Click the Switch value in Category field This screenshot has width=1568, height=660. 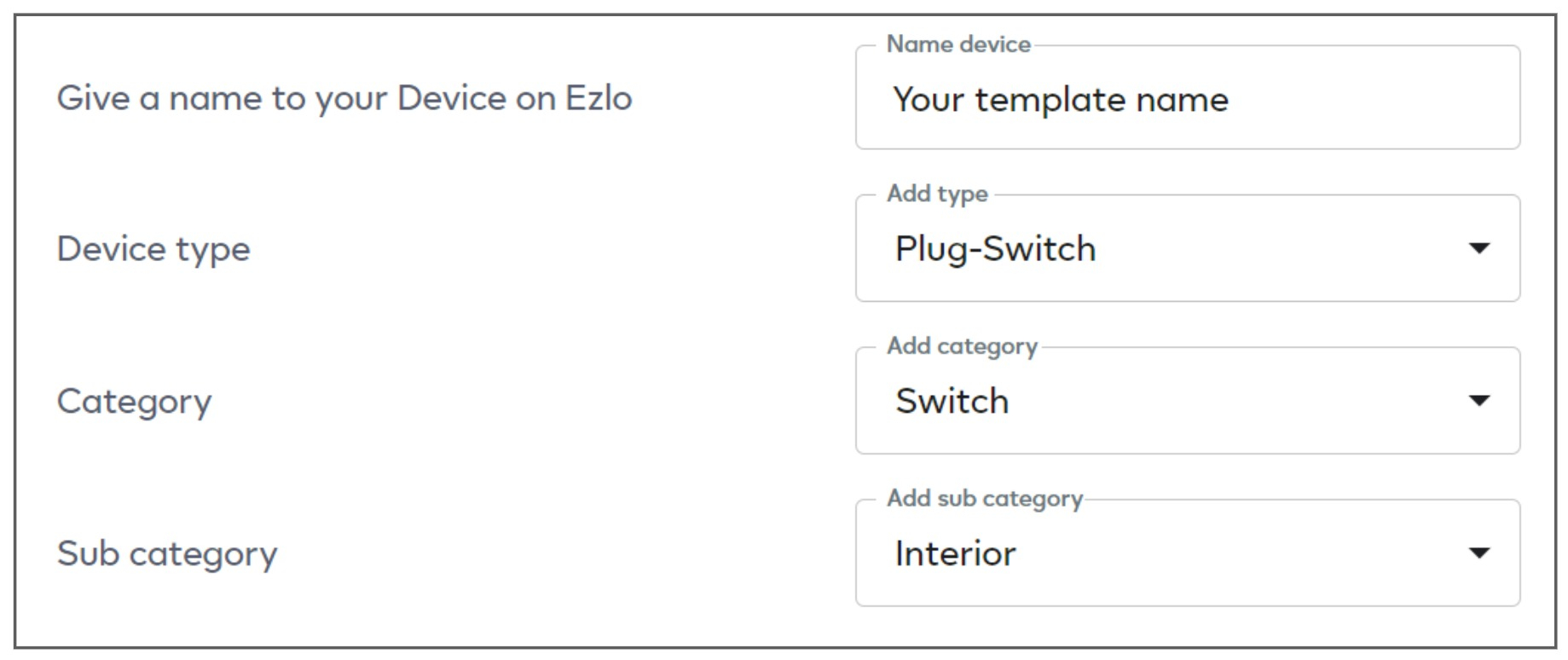pos(950,401)
